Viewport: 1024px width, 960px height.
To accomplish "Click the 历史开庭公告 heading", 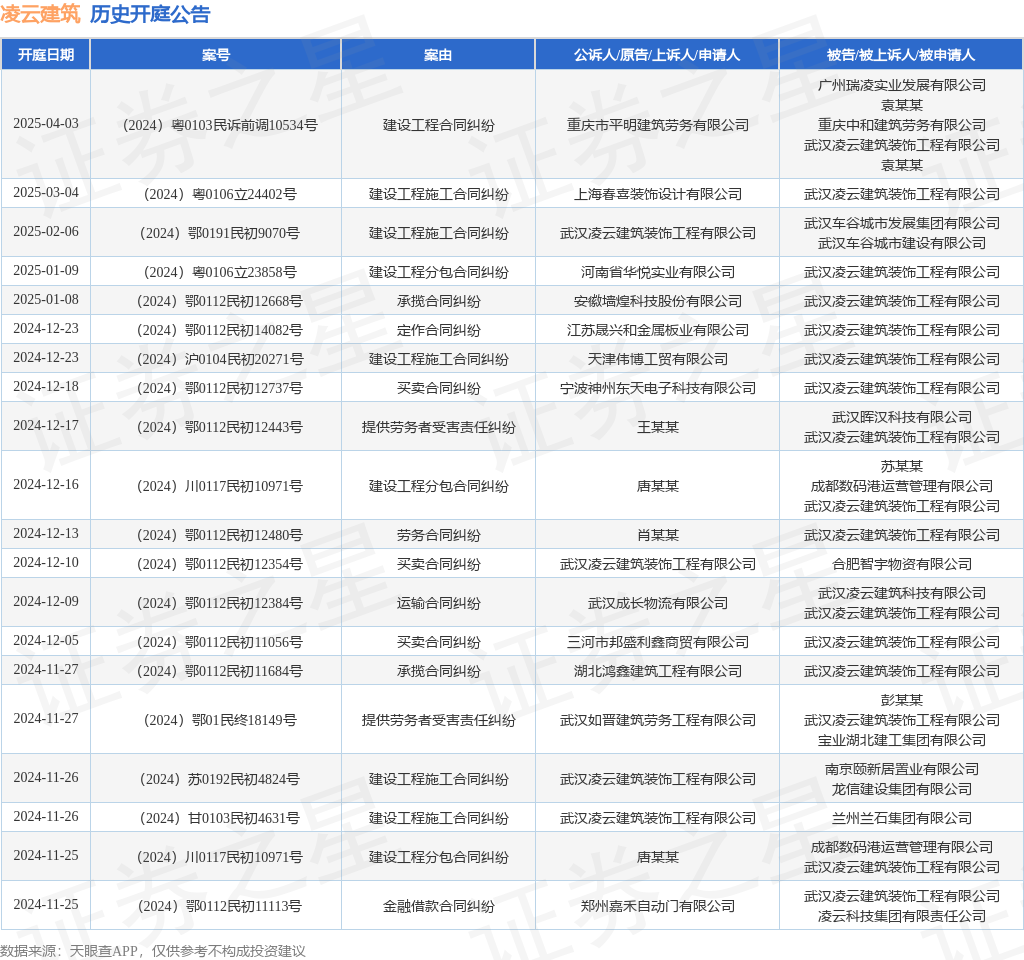I will (150, 14).
